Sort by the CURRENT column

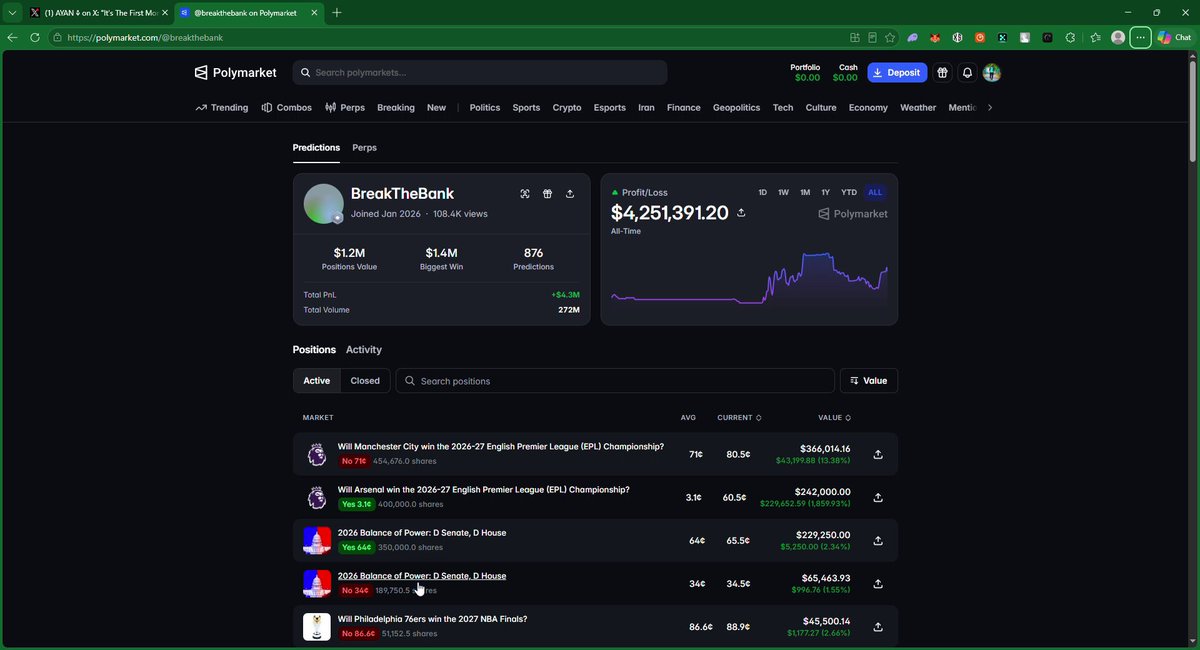(739, 417)
